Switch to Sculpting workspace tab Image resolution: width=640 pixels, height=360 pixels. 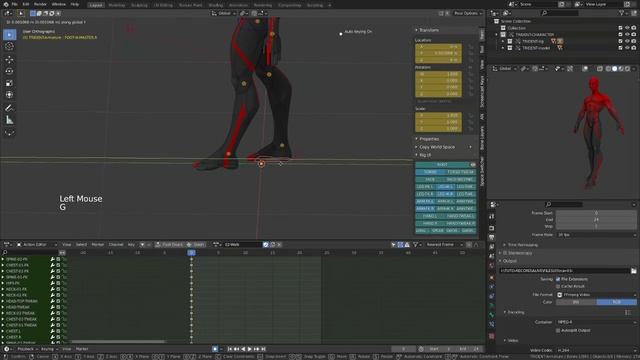(139, 5)
